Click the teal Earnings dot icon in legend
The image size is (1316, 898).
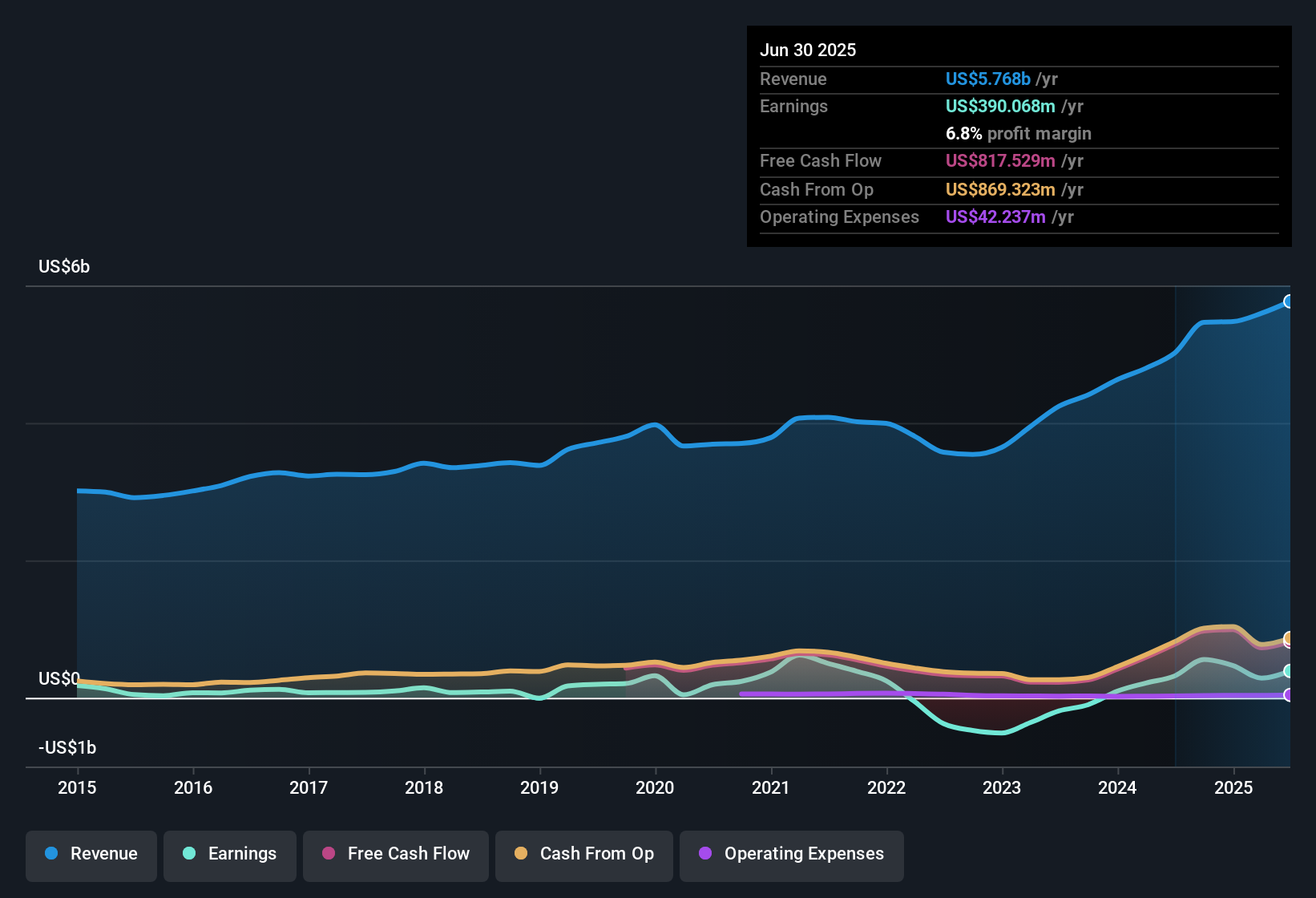[x=189, y=855]
